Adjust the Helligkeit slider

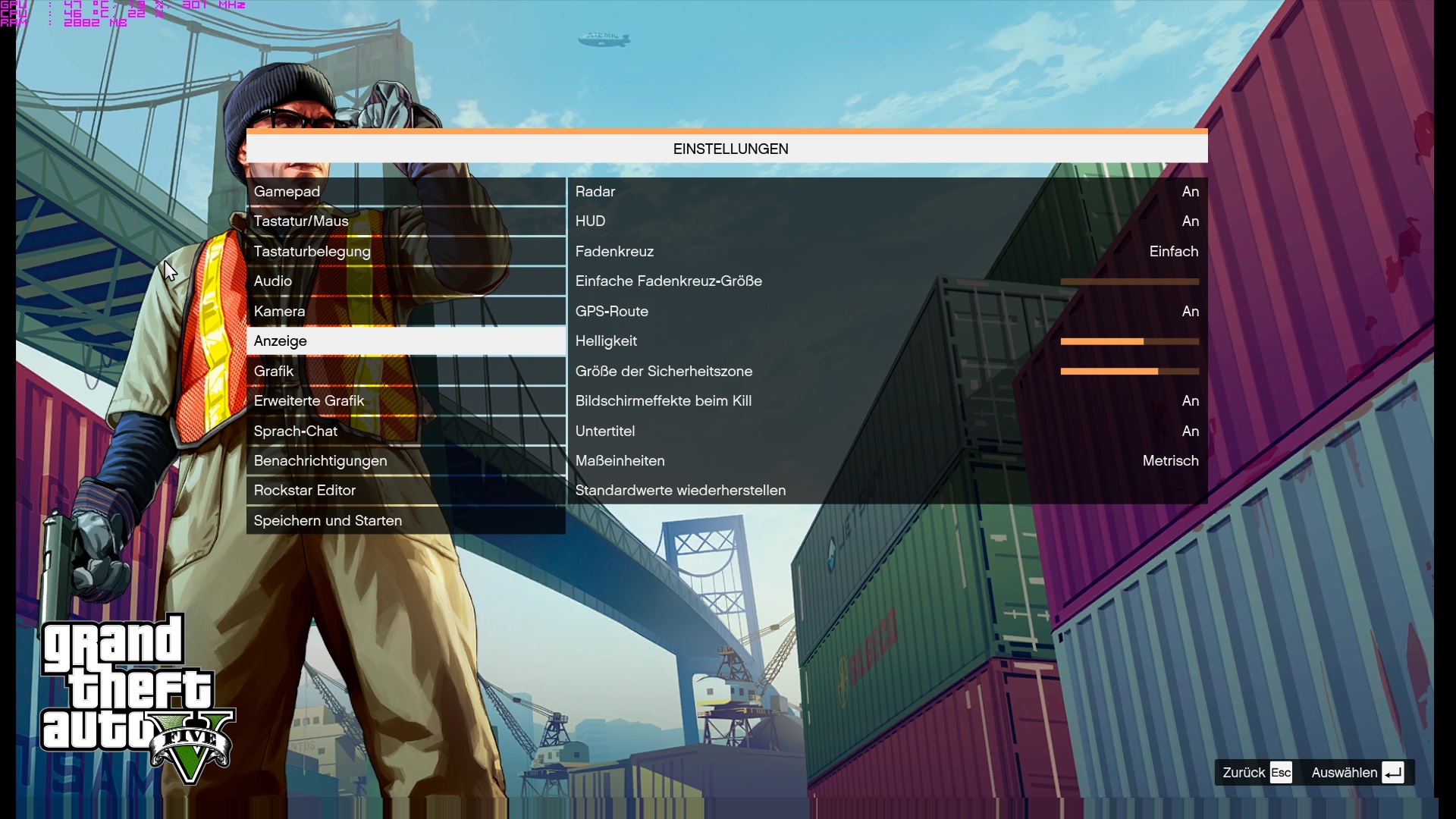tap(1129, 342)
